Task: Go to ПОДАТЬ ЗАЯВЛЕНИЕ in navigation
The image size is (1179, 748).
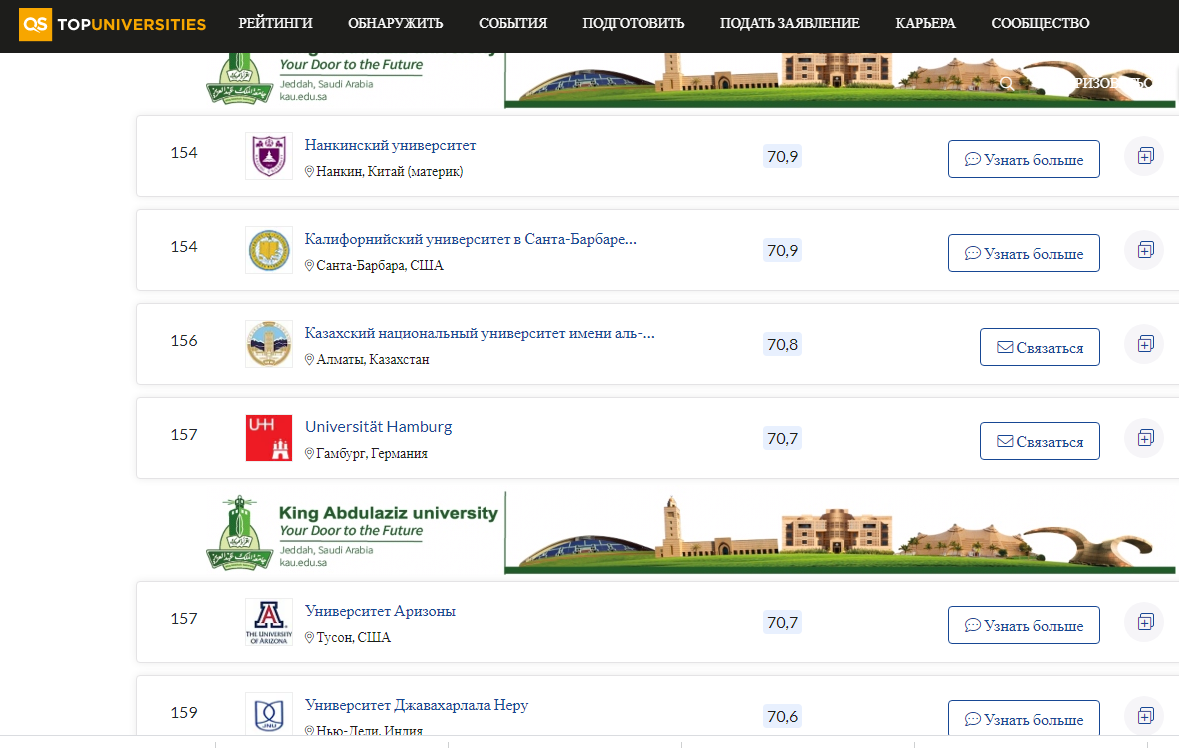Action: 789,23
